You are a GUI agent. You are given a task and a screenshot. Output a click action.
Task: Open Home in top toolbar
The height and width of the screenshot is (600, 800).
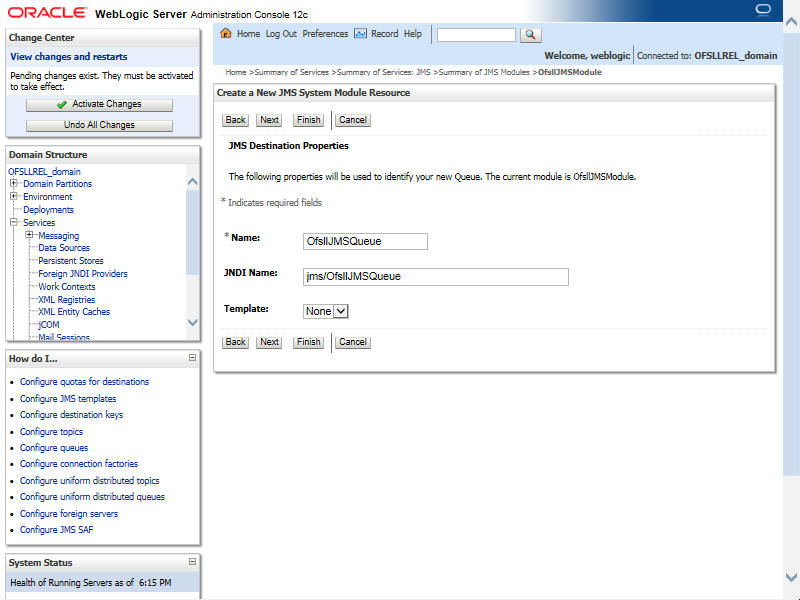[x=248, y=34]
